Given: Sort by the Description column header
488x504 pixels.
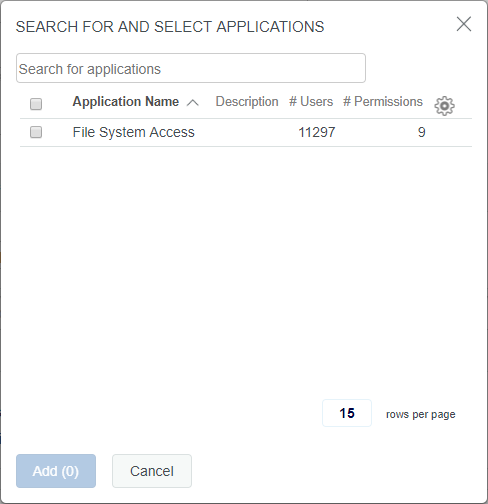Looking at the screenshot, I should pyautogui.click(x=247, y=102).
